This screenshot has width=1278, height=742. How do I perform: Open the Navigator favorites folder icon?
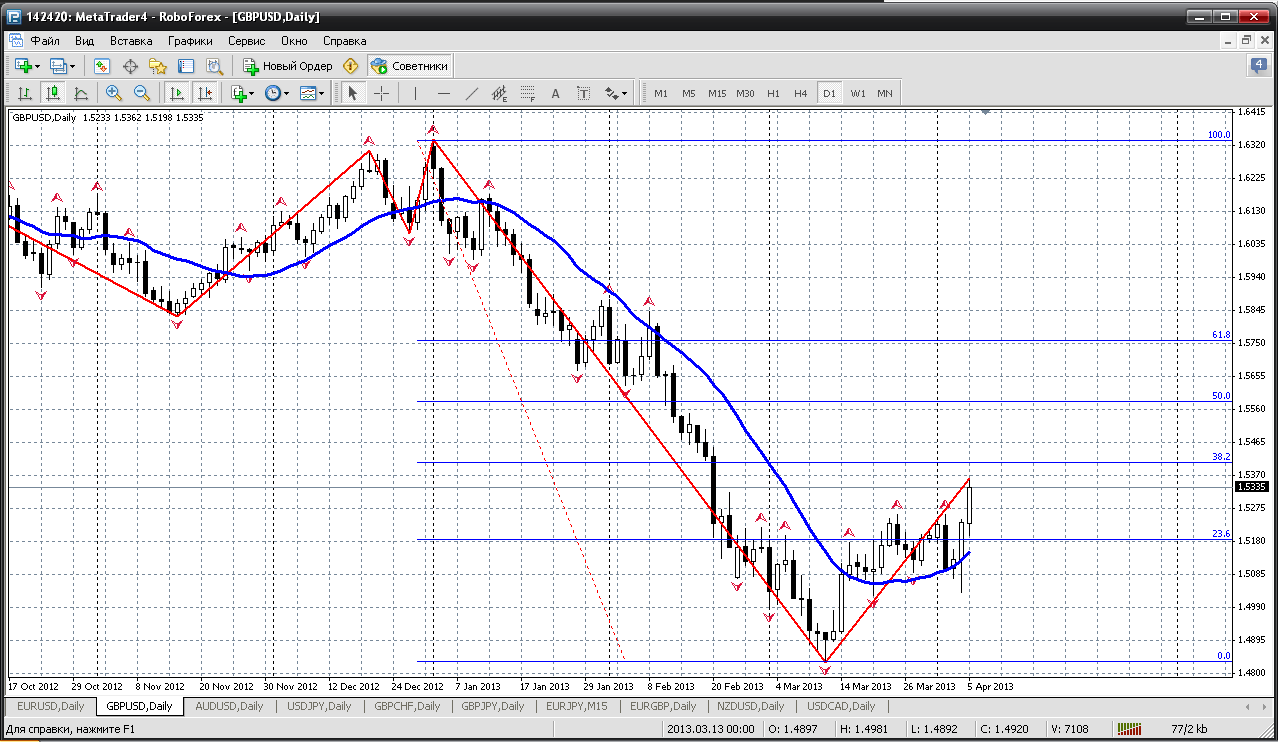[x=158, y=66]
